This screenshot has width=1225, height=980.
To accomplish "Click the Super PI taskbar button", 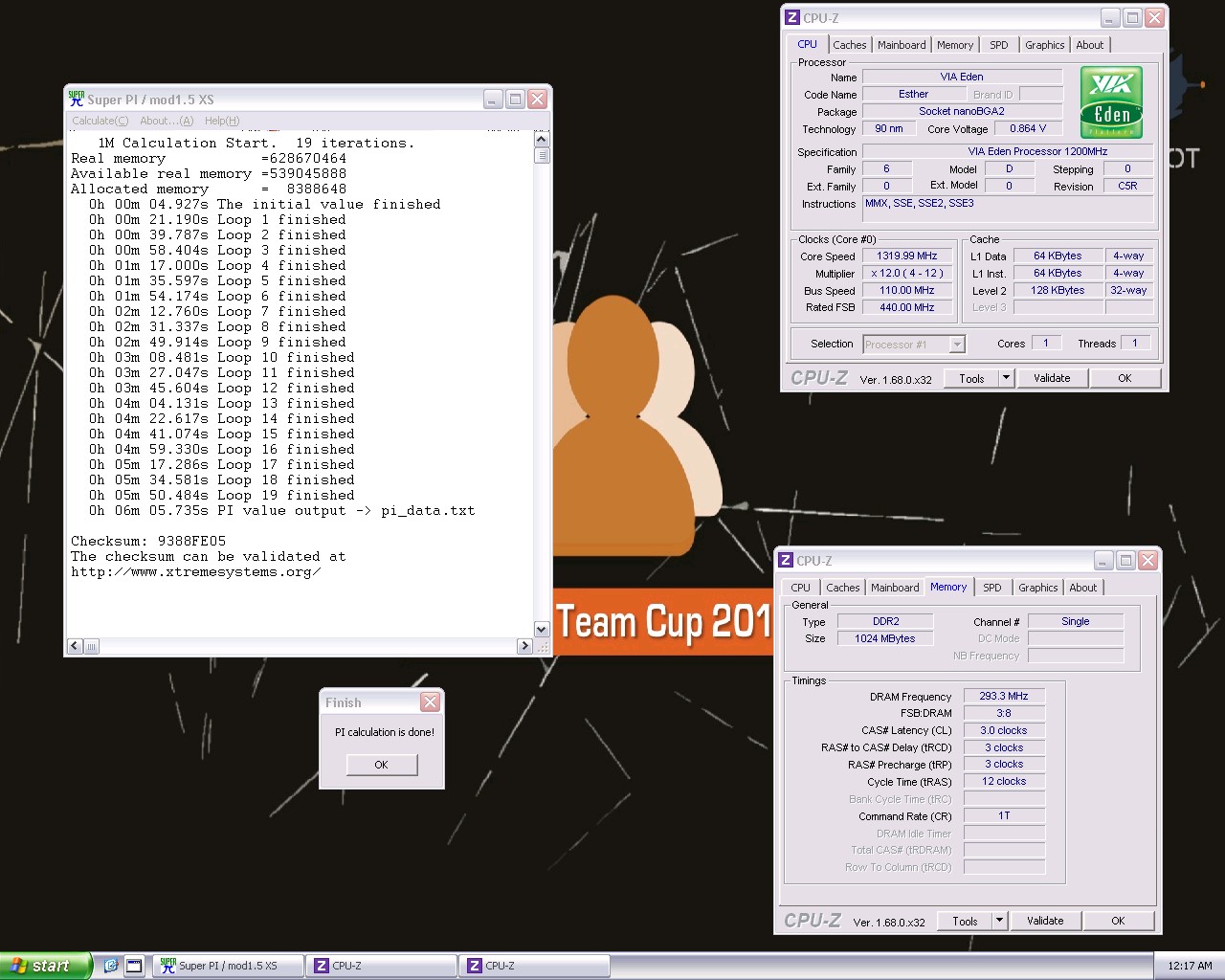I will 229,966.
